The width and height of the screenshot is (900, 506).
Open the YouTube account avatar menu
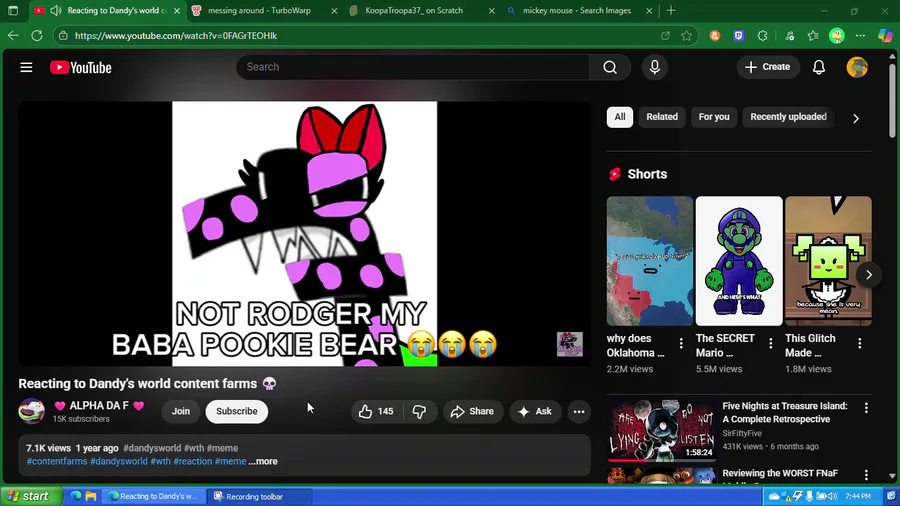point(857,67)
